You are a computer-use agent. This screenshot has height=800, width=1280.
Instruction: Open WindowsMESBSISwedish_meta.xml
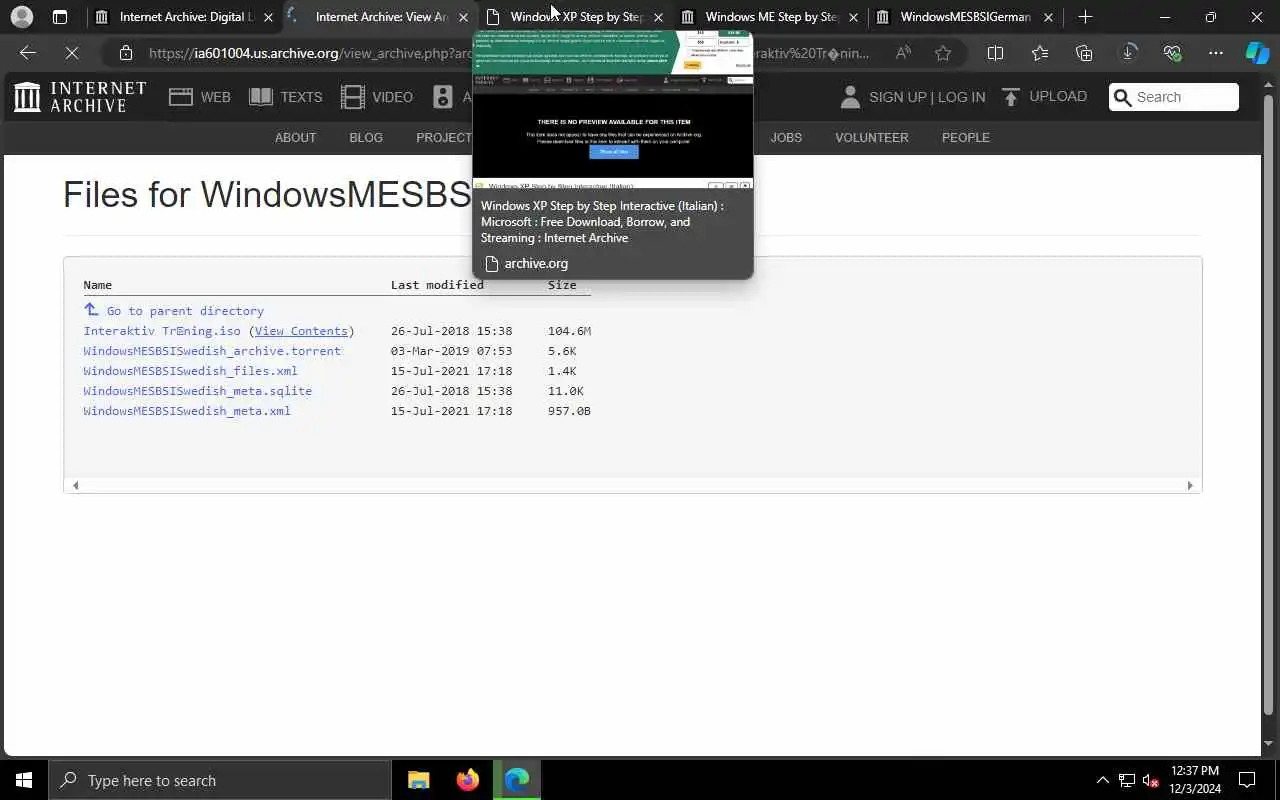click(x=187, y=411)
